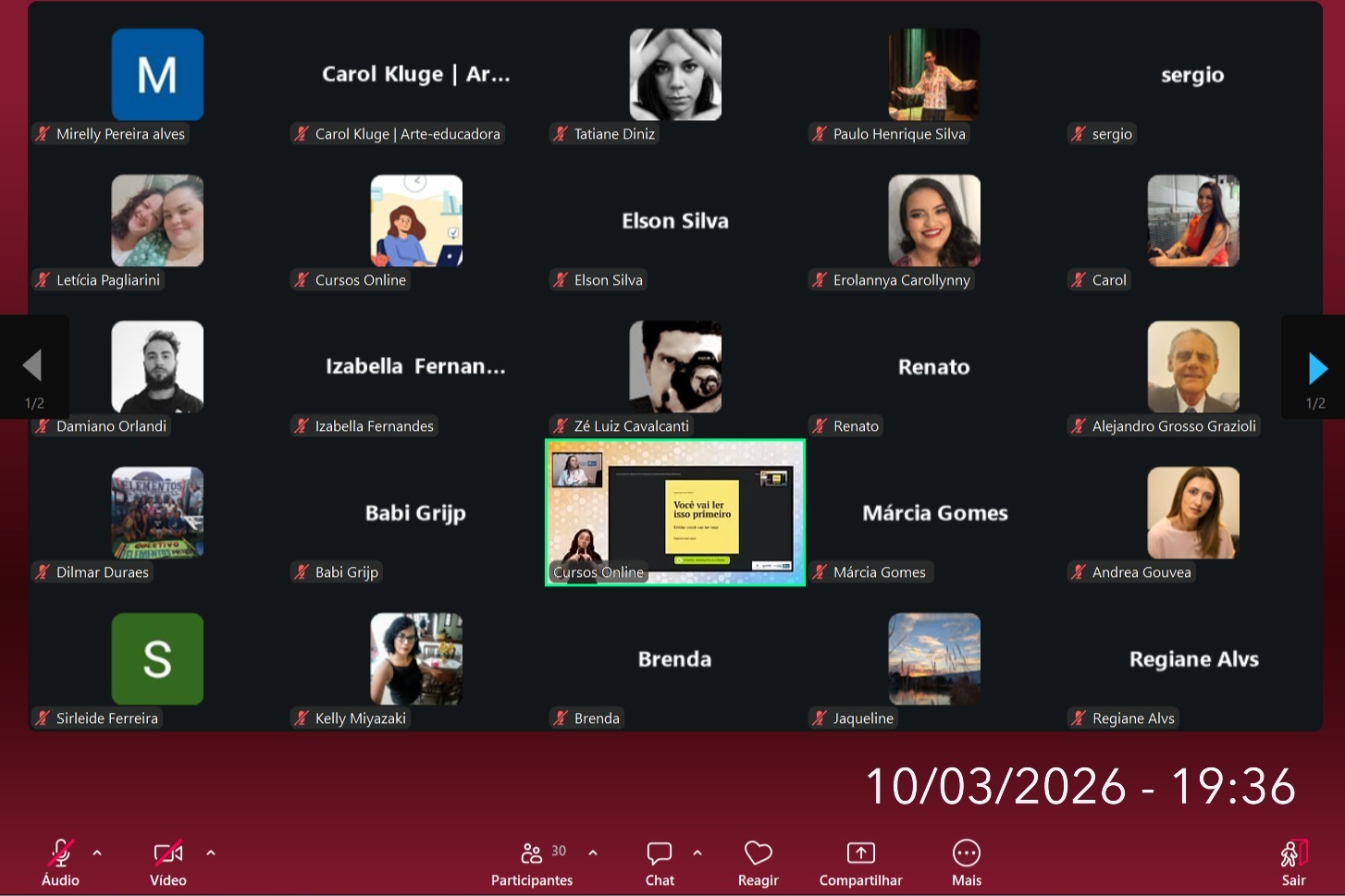Click muted mic icon beside Tatiane Diniz
Viewport: 1345px width, 896px height.
pos(561,134)
